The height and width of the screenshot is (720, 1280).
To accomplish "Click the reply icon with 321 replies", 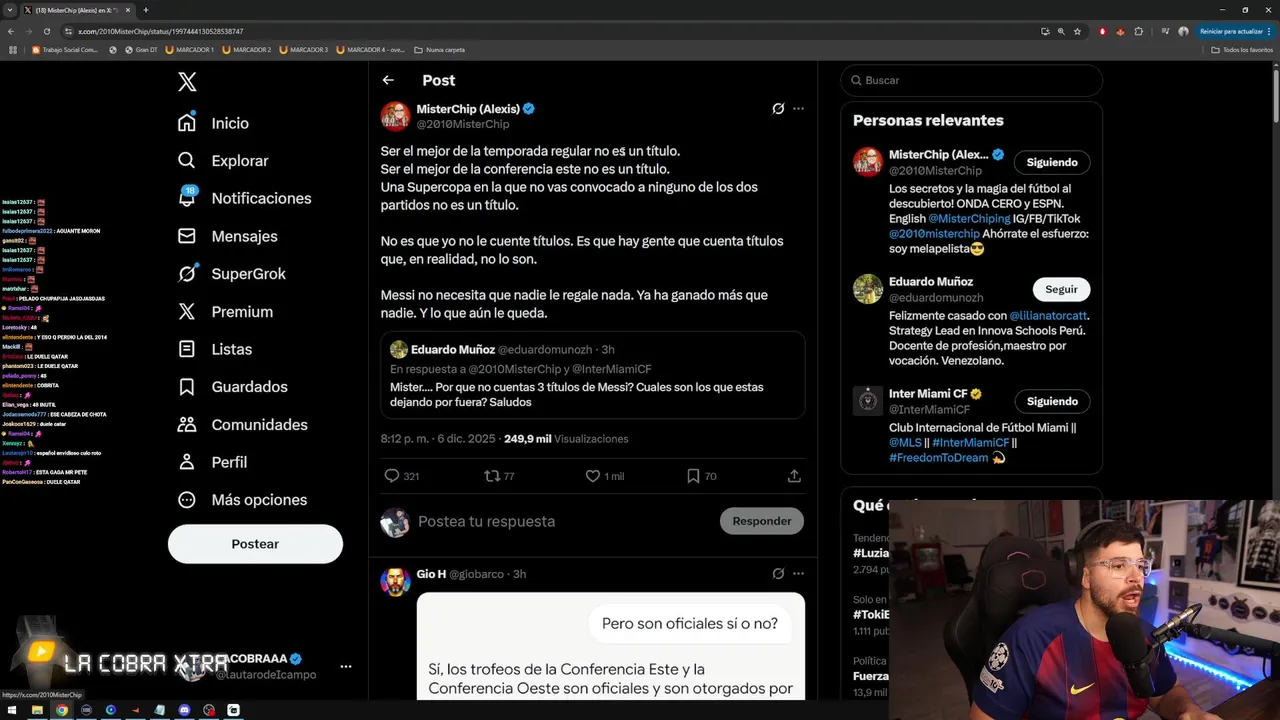I will click(392, 476).
